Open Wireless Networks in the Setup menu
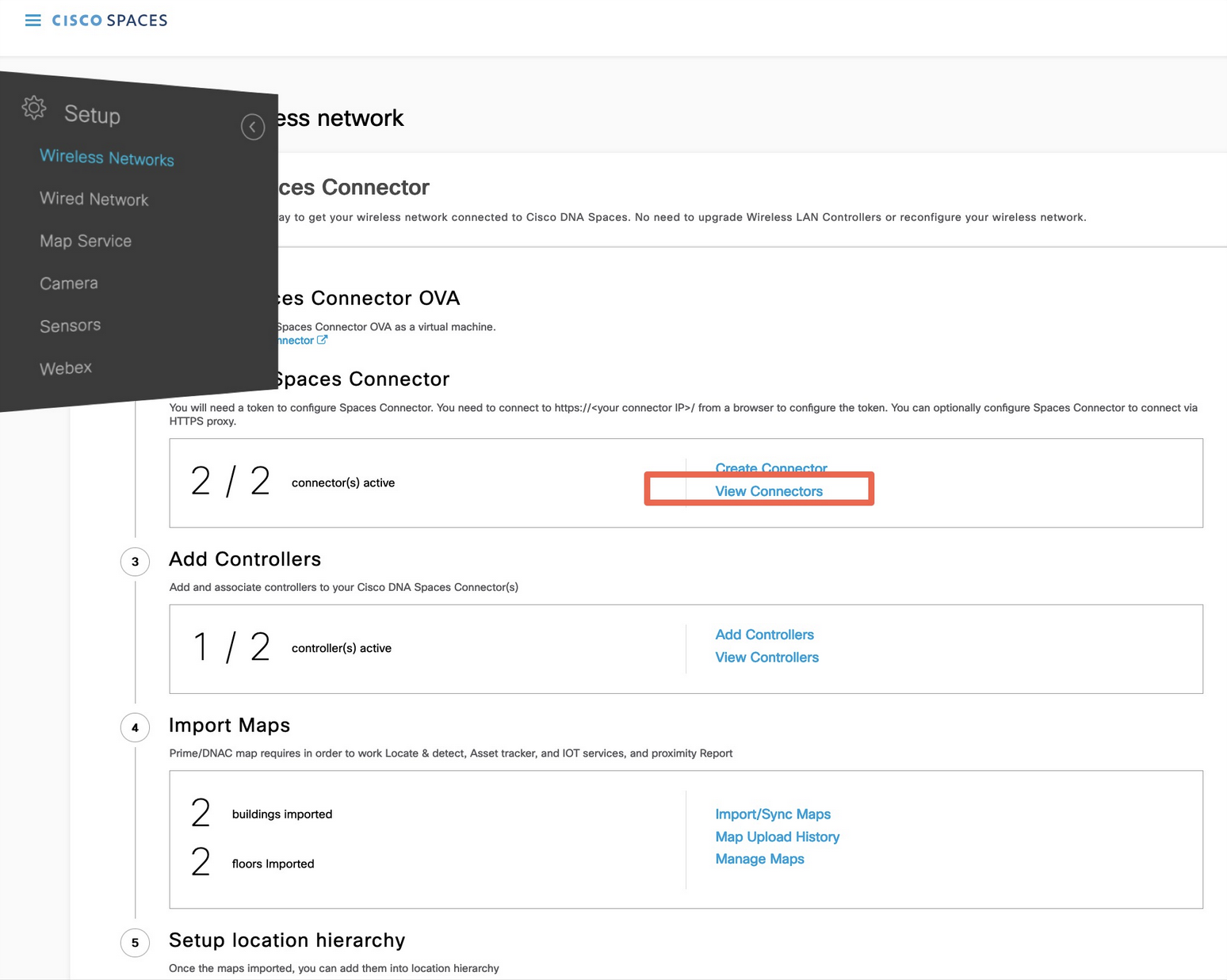The image size is (1227, 980). tap(107, 158)
